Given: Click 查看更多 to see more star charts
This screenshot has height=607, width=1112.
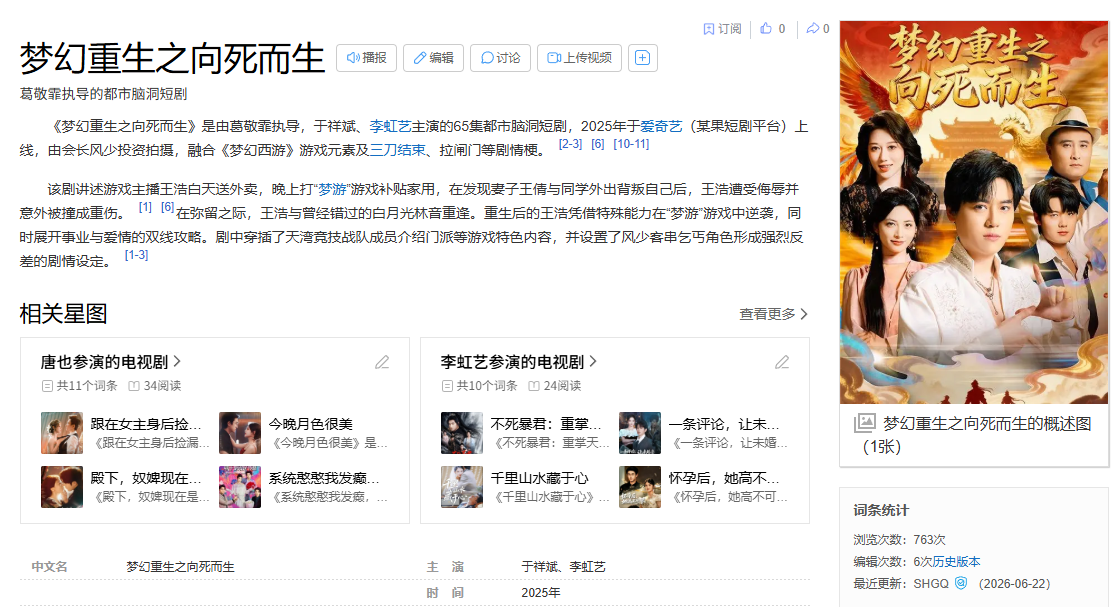Looking at the screenshot, I should point(773,314).
